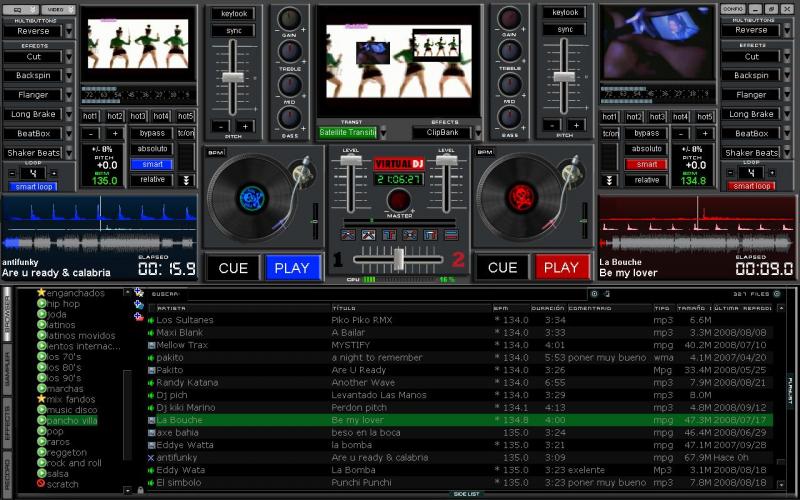800x500 pixels.
Task: Enable relative mode on deck 2
Action: coord(646,180)
